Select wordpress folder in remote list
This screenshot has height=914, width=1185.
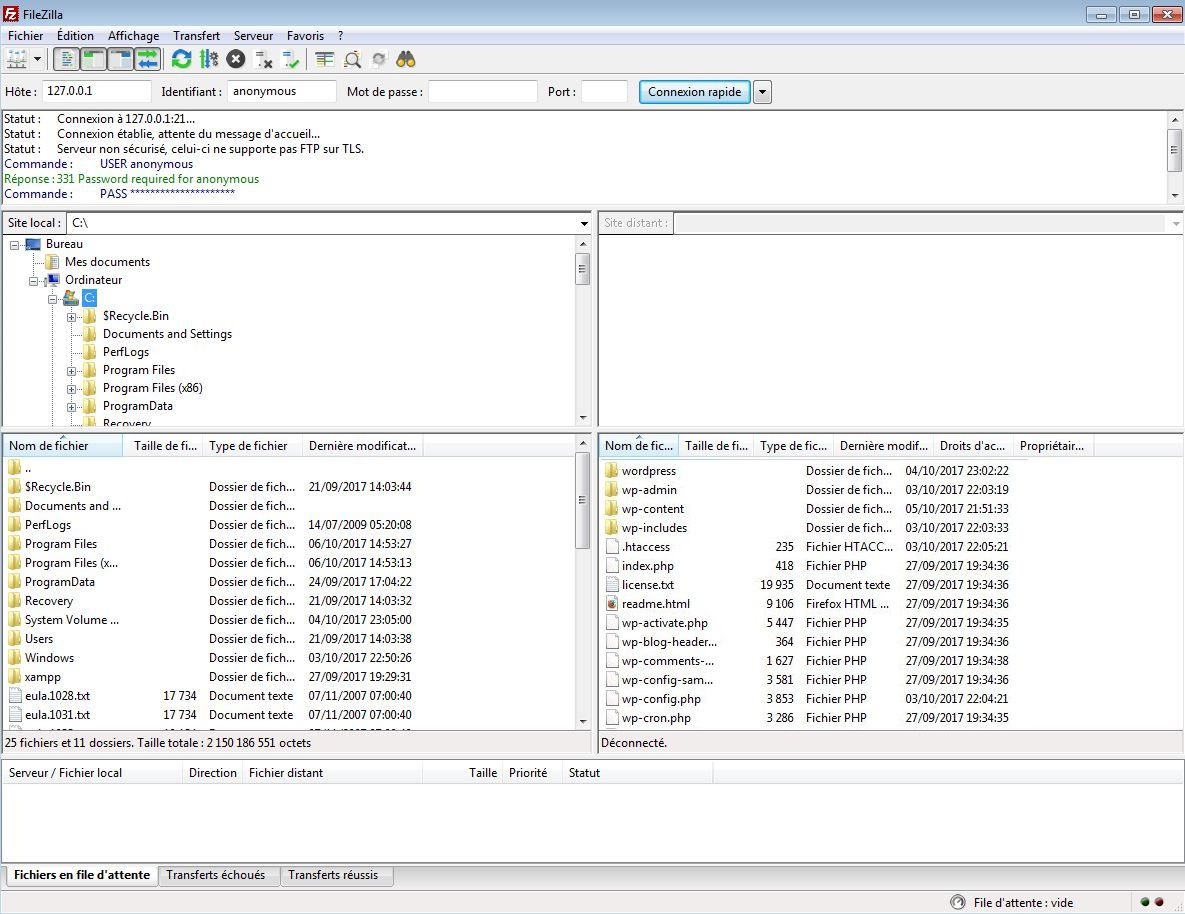[x=648, y=471]
